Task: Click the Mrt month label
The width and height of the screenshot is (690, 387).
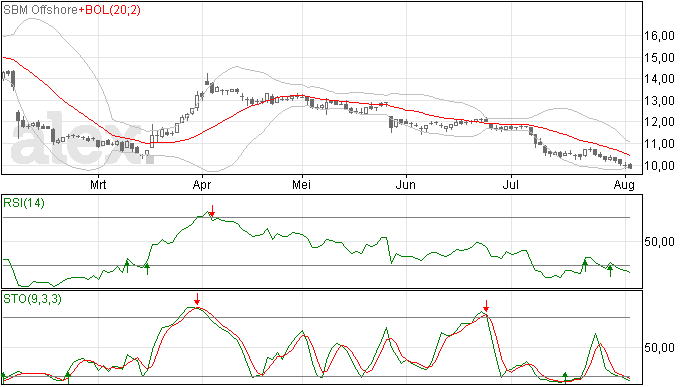Action: point(98,184)
